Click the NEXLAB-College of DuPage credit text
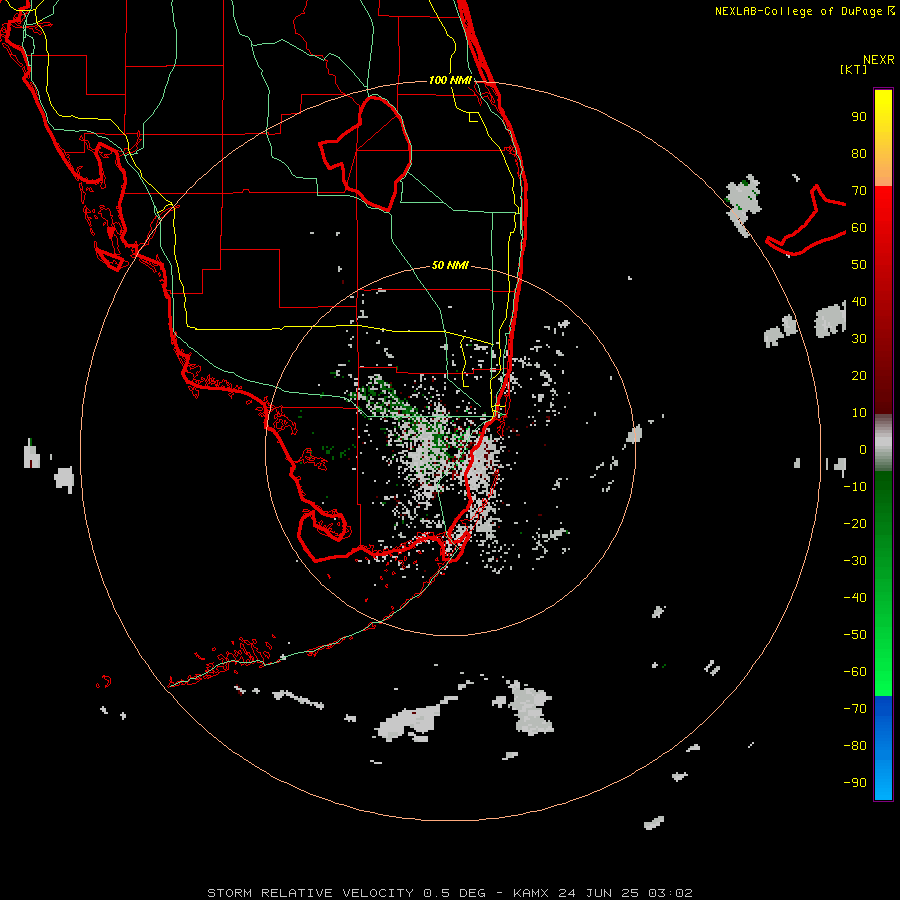Screen dimensions: 900x900 coord(798,11)
